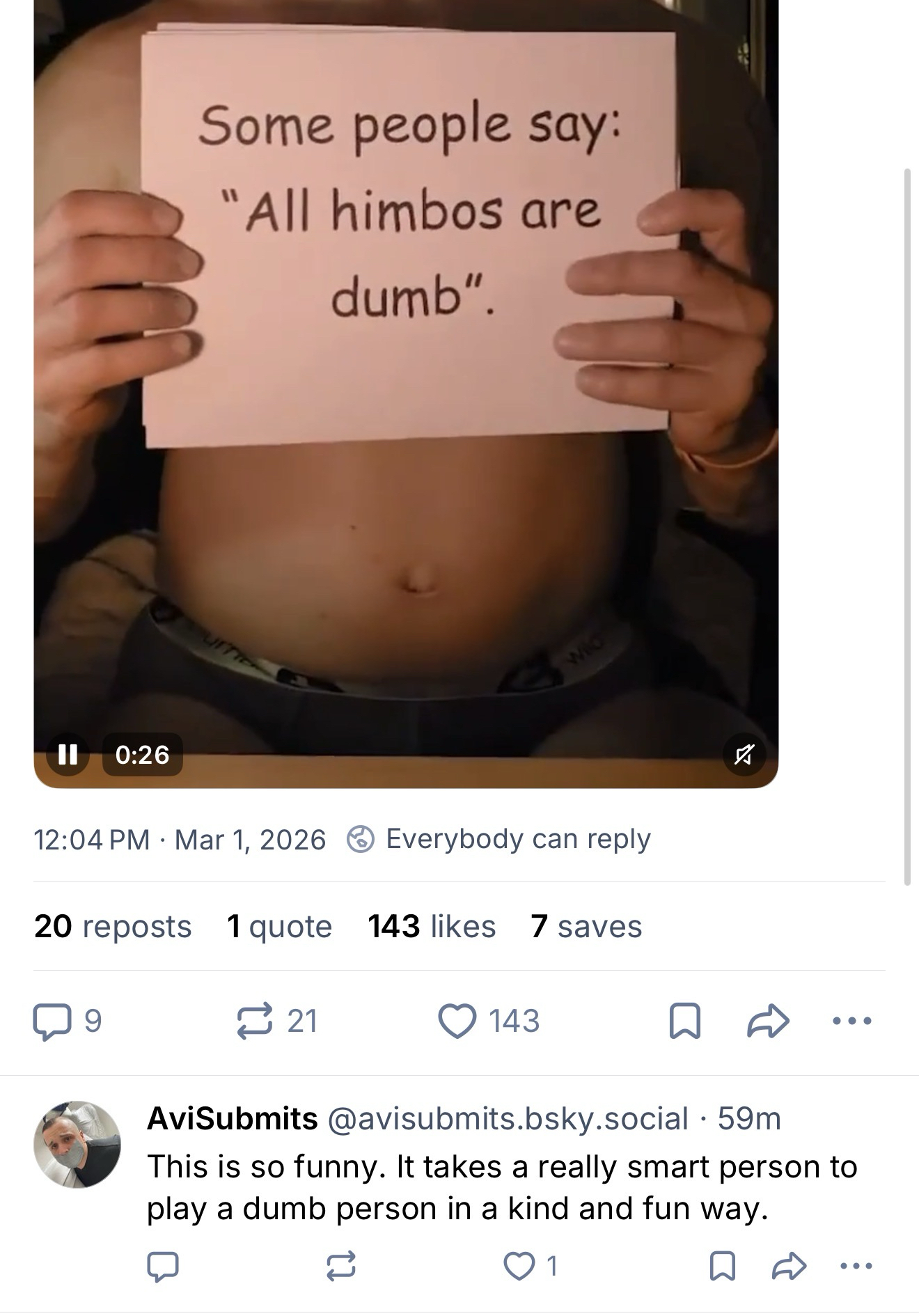Bookmark the main post
This screenshot has height=1316, width=919.
click(684, 1021)
